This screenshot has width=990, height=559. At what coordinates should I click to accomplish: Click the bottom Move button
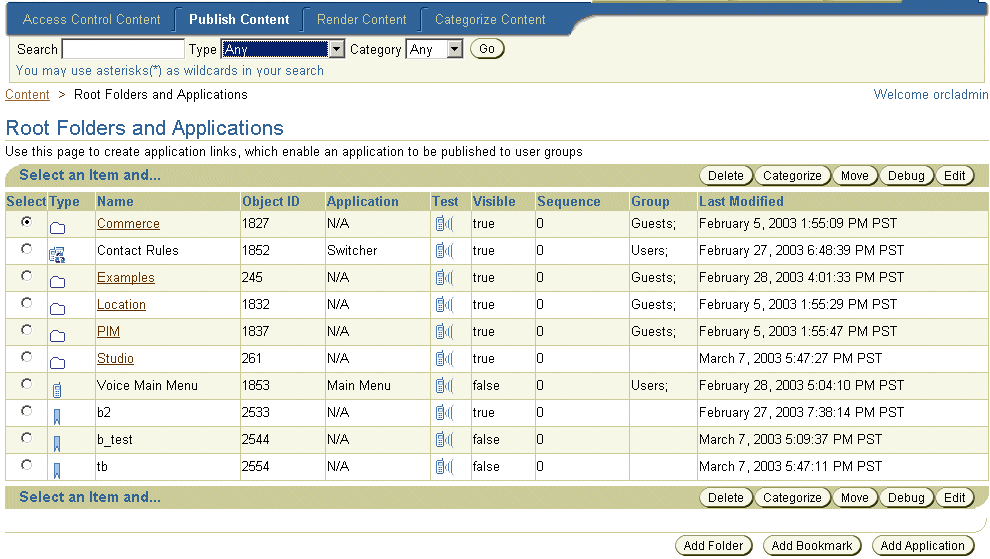click(x=855, y=498)
